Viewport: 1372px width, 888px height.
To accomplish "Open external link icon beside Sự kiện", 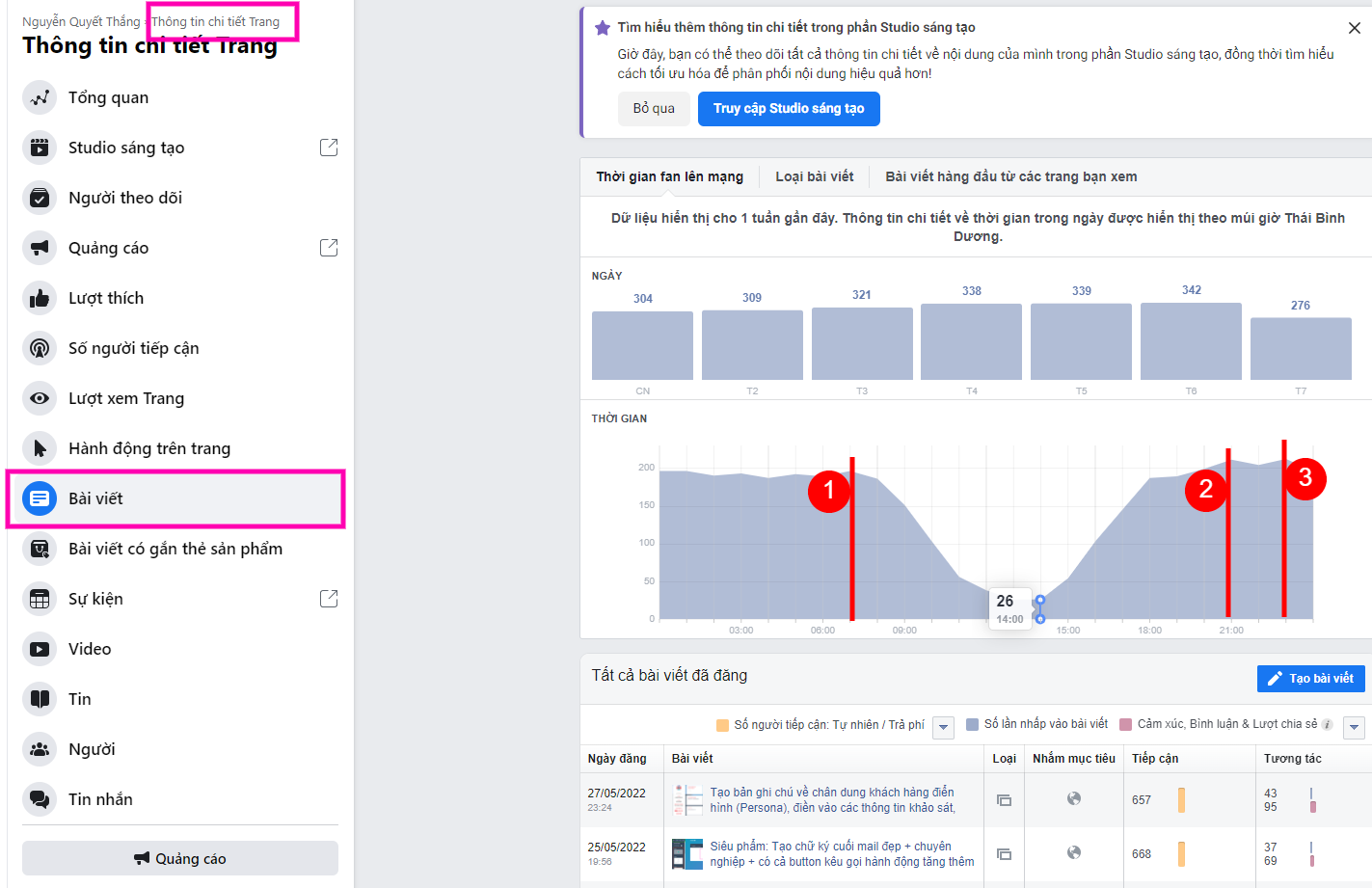I will (329, 599).
